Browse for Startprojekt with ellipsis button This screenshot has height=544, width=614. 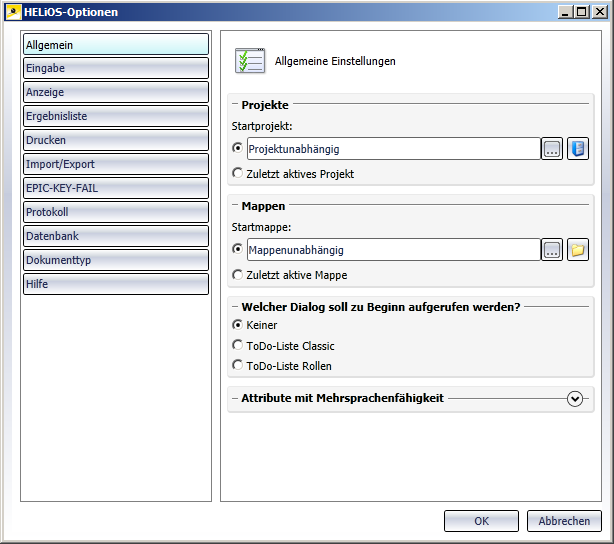coord(552,149)
